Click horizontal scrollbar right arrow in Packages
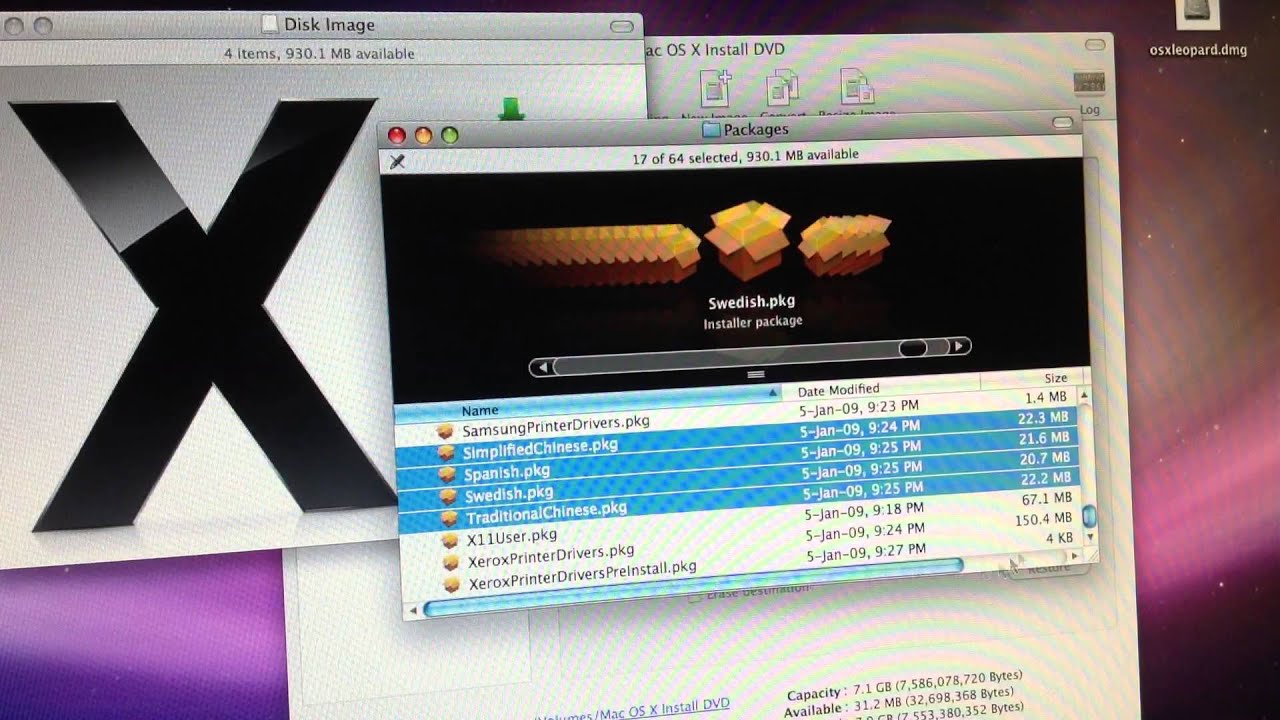Viewport: 1280px width, 720px height. [1075, 555]
